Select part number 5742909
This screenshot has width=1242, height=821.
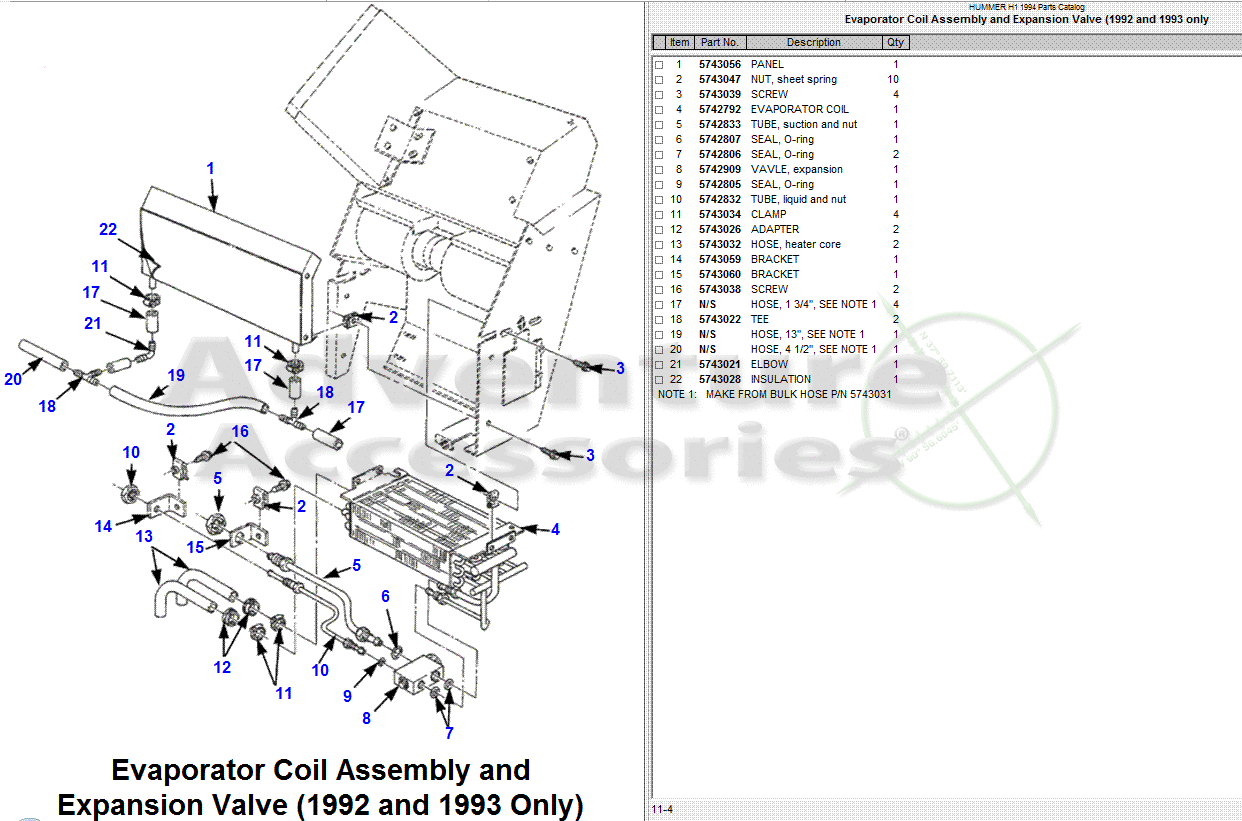click(720, 169)
